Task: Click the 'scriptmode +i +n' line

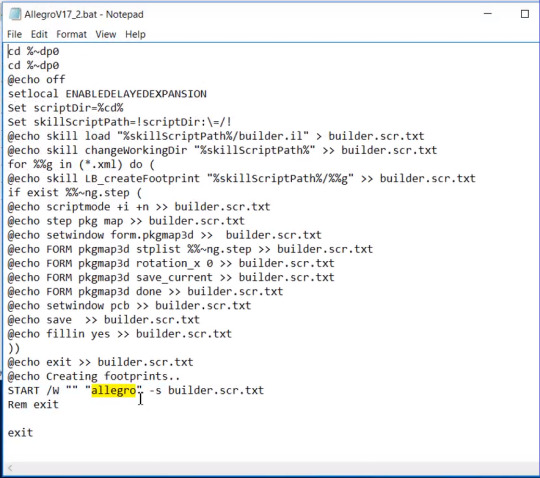Action: [x=139, y=207]
